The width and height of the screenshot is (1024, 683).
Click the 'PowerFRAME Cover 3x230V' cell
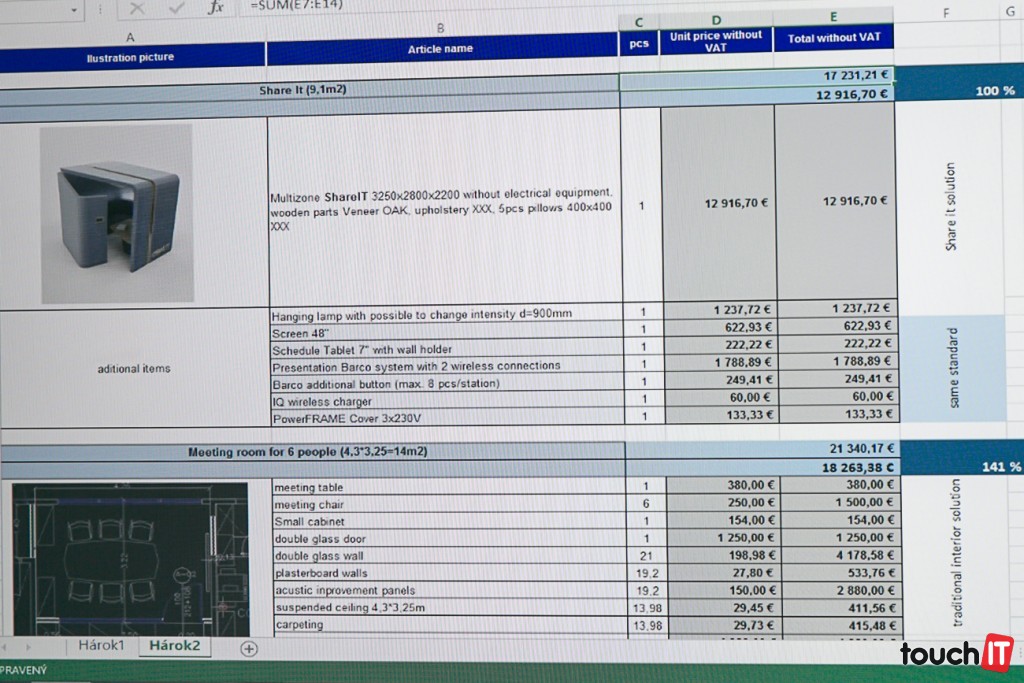[448, 418]
